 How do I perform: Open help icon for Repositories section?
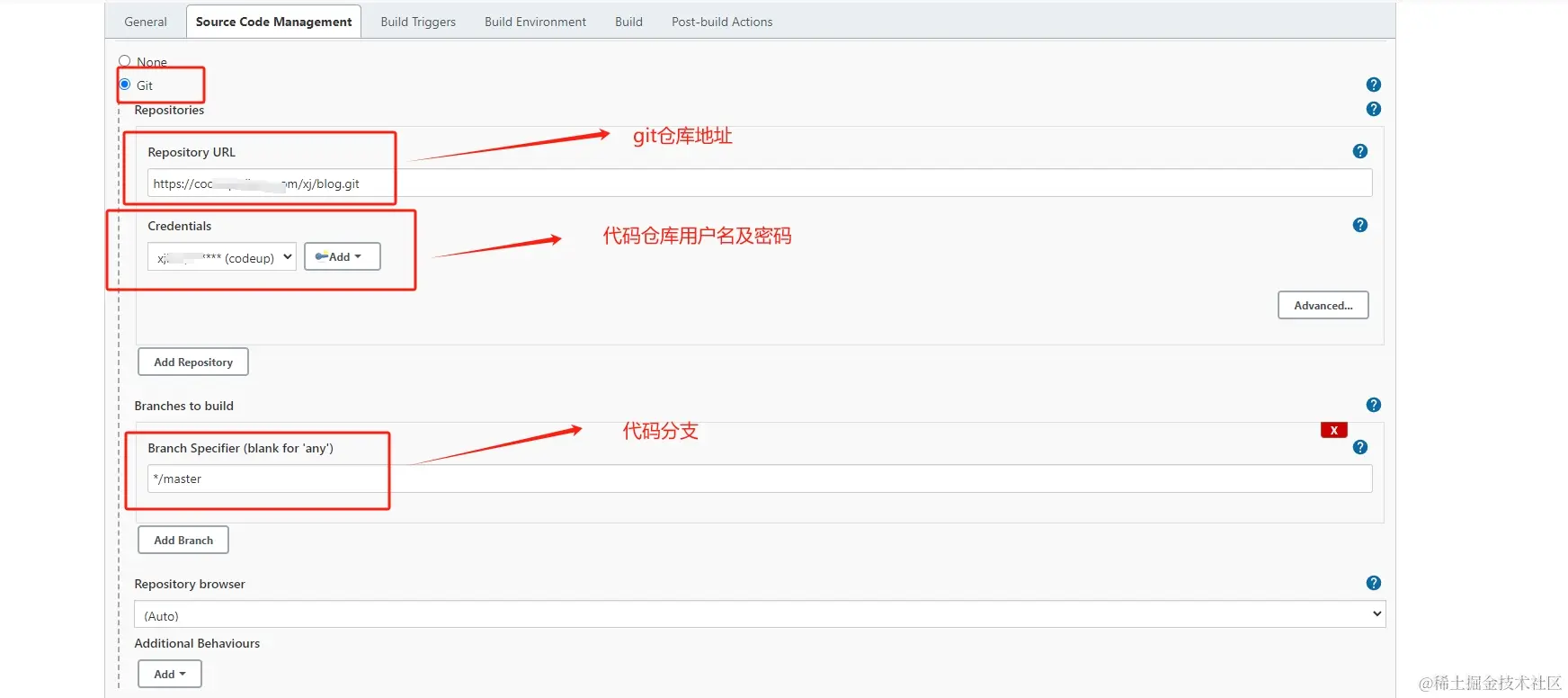tap(1373, 109)
